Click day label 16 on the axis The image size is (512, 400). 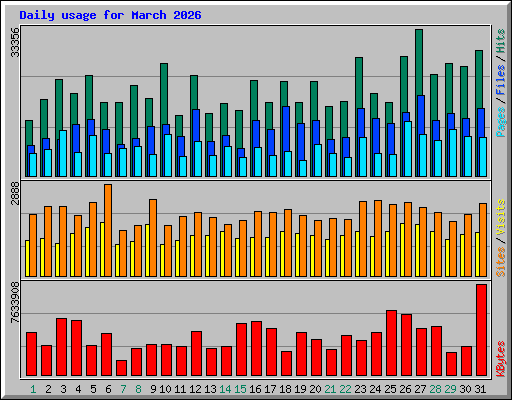(x=255, y=389)
